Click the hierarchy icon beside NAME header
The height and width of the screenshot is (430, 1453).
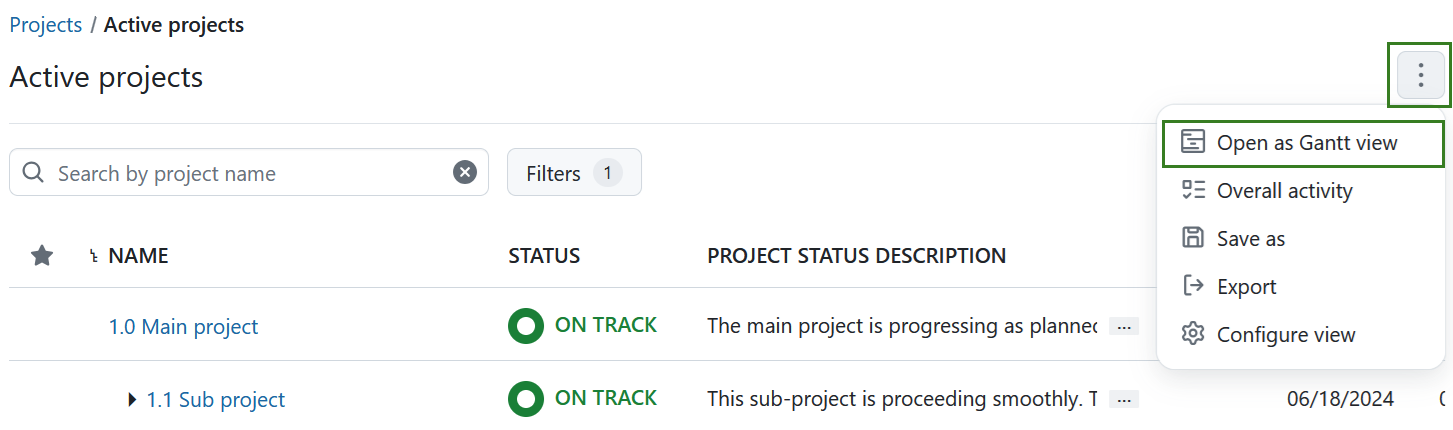[x=94, y=257]
